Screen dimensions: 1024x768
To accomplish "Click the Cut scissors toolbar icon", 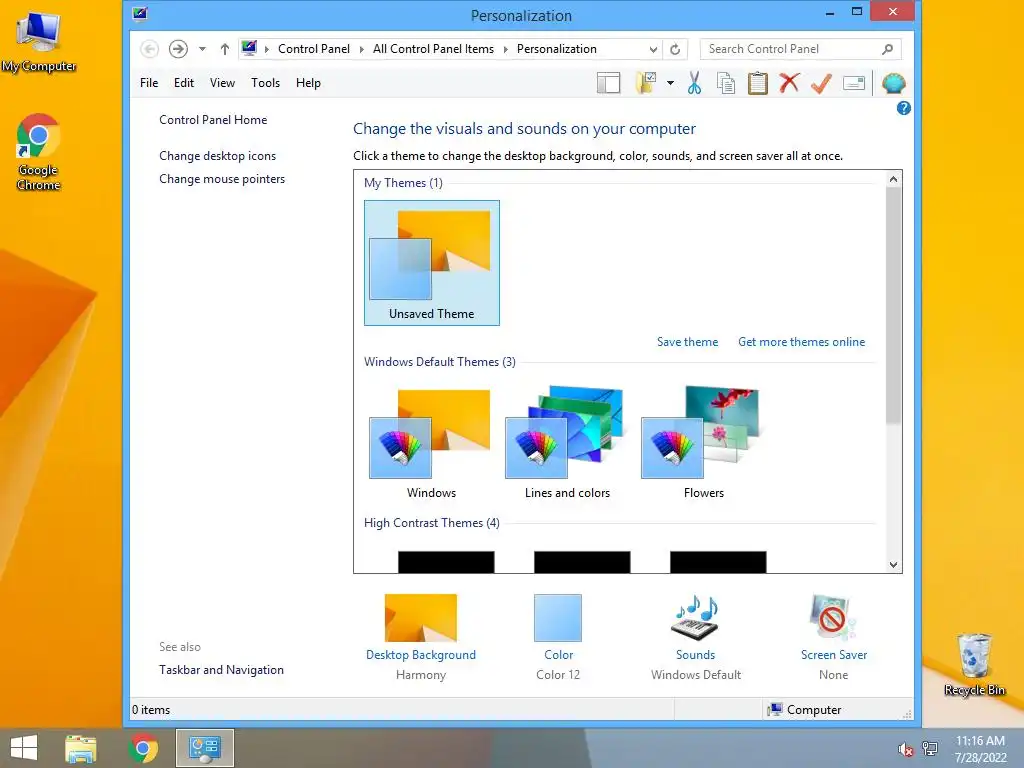I will pos(694,83).
